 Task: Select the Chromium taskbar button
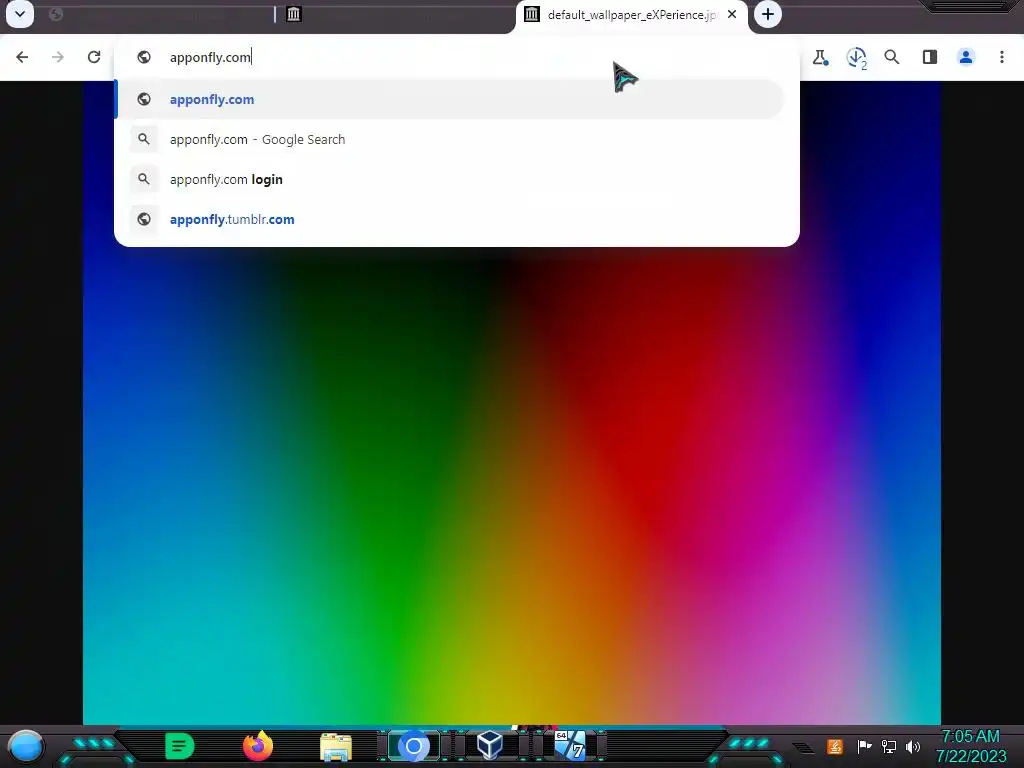[x=413, y=746]
